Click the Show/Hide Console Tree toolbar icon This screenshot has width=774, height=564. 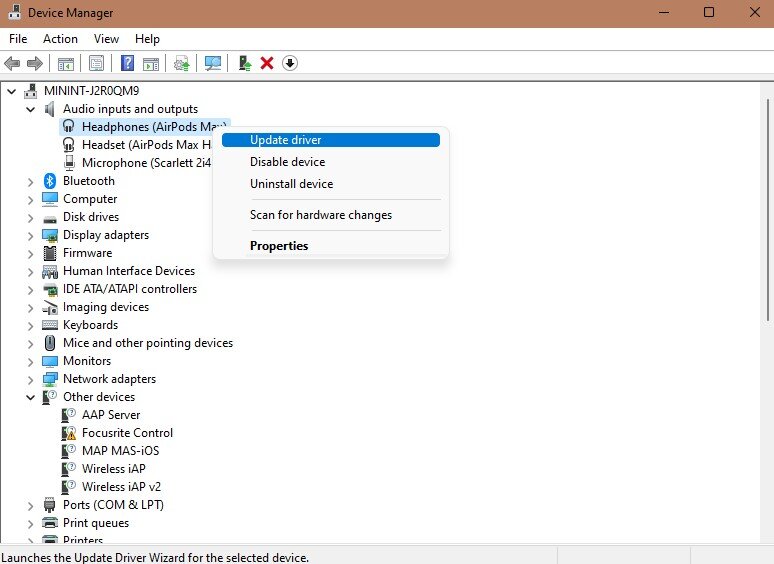[x=66, y=63]
